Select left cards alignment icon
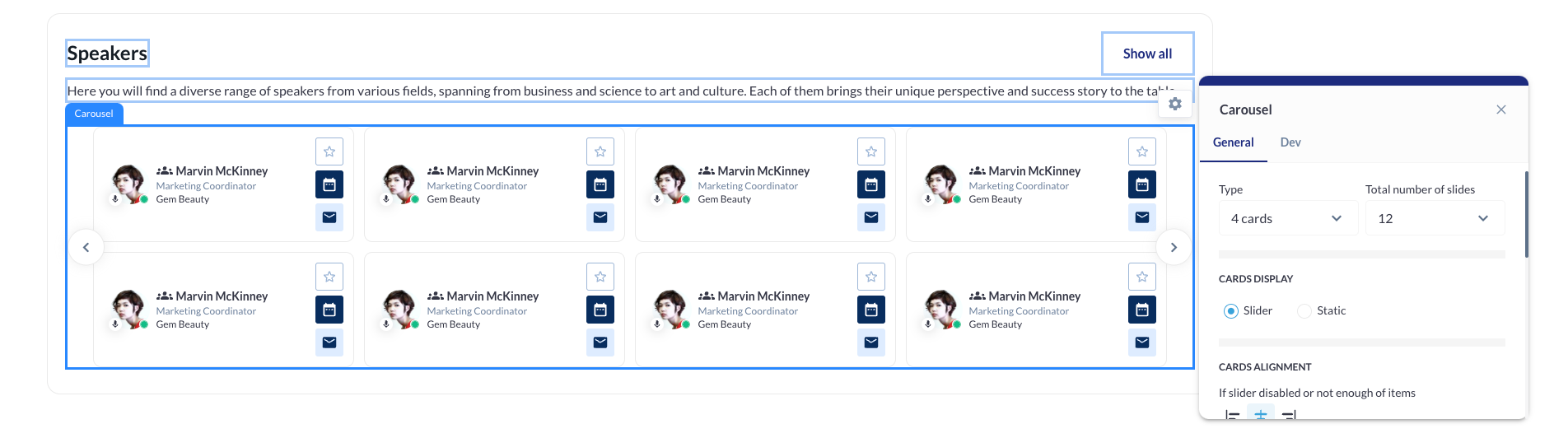Image resolution: width=1568 pixels, height=438 pixels. point(1232,414)
